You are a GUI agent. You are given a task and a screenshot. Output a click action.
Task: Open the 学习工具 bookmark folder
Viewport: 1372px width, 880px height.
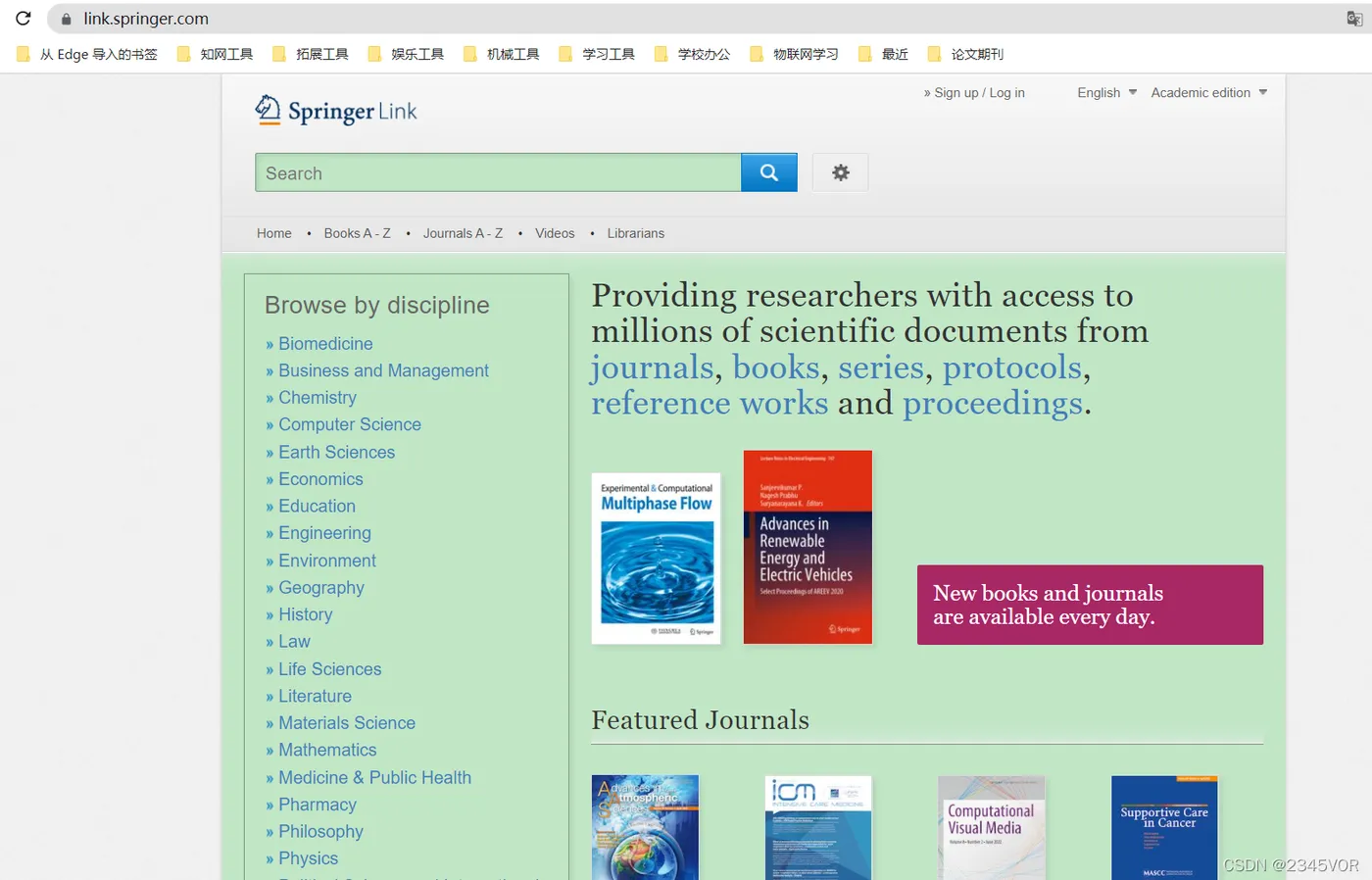(597, 54)
